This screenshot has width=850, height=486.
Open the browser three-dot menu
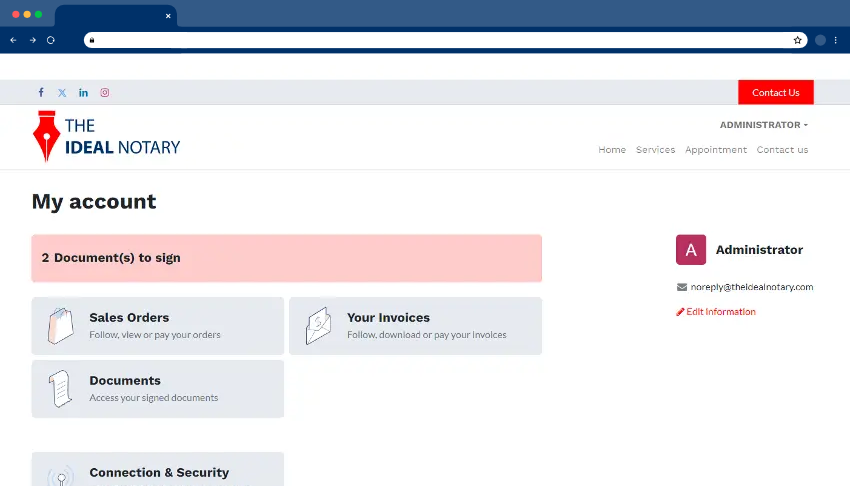point(836,40)
